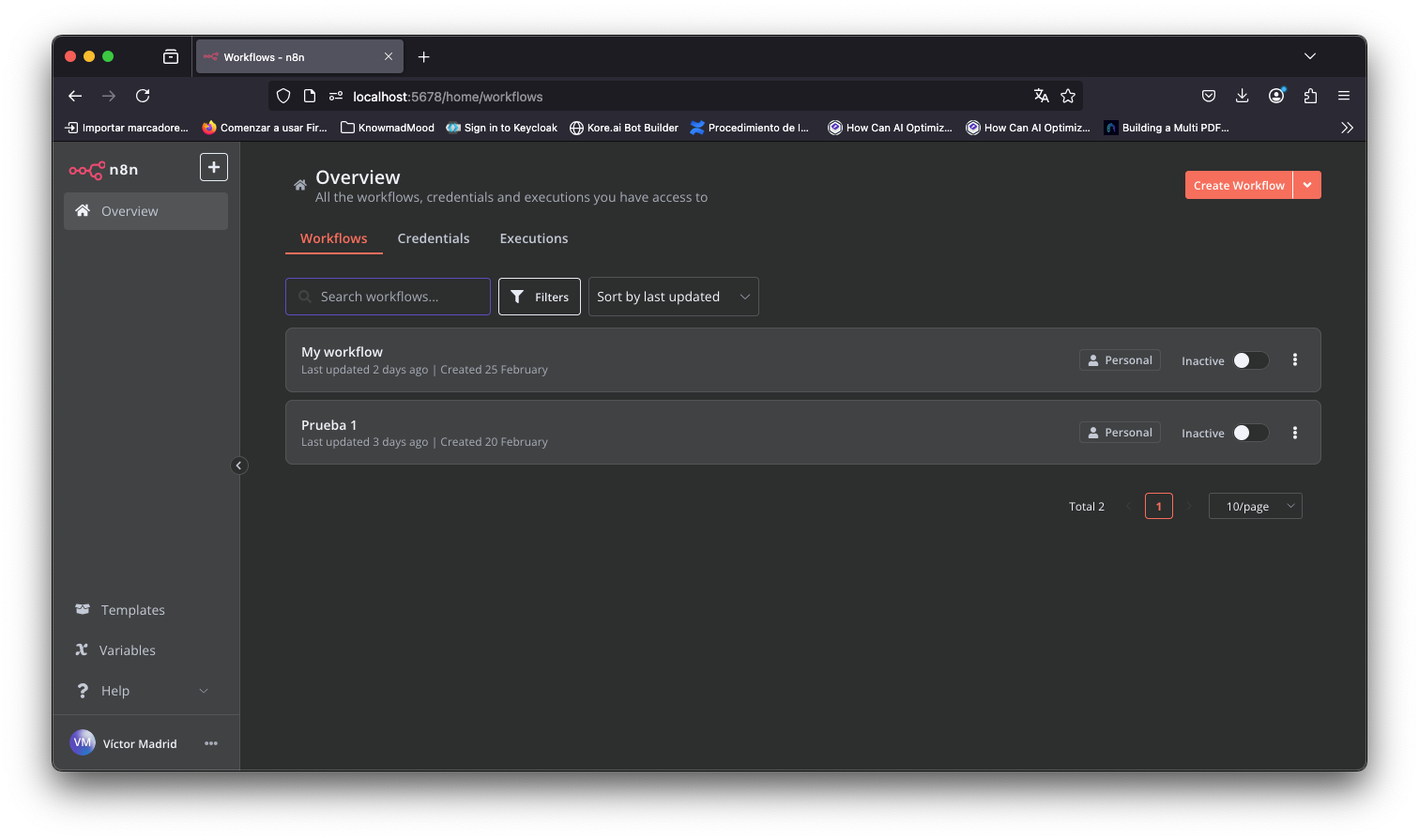
Task: Open My workflow three-dot actions menu
Action: (1295, 359)
